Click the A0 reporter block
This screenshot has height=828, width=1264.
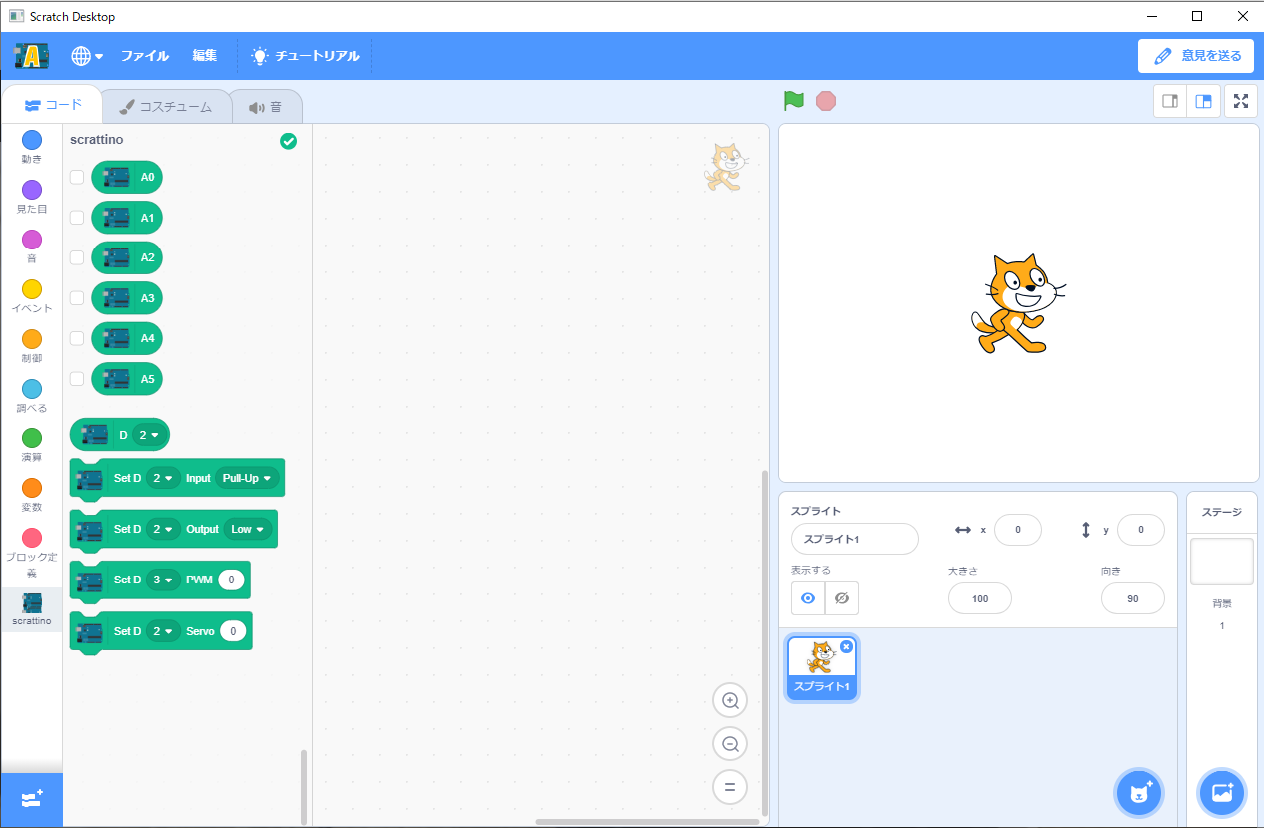[127, 177]
